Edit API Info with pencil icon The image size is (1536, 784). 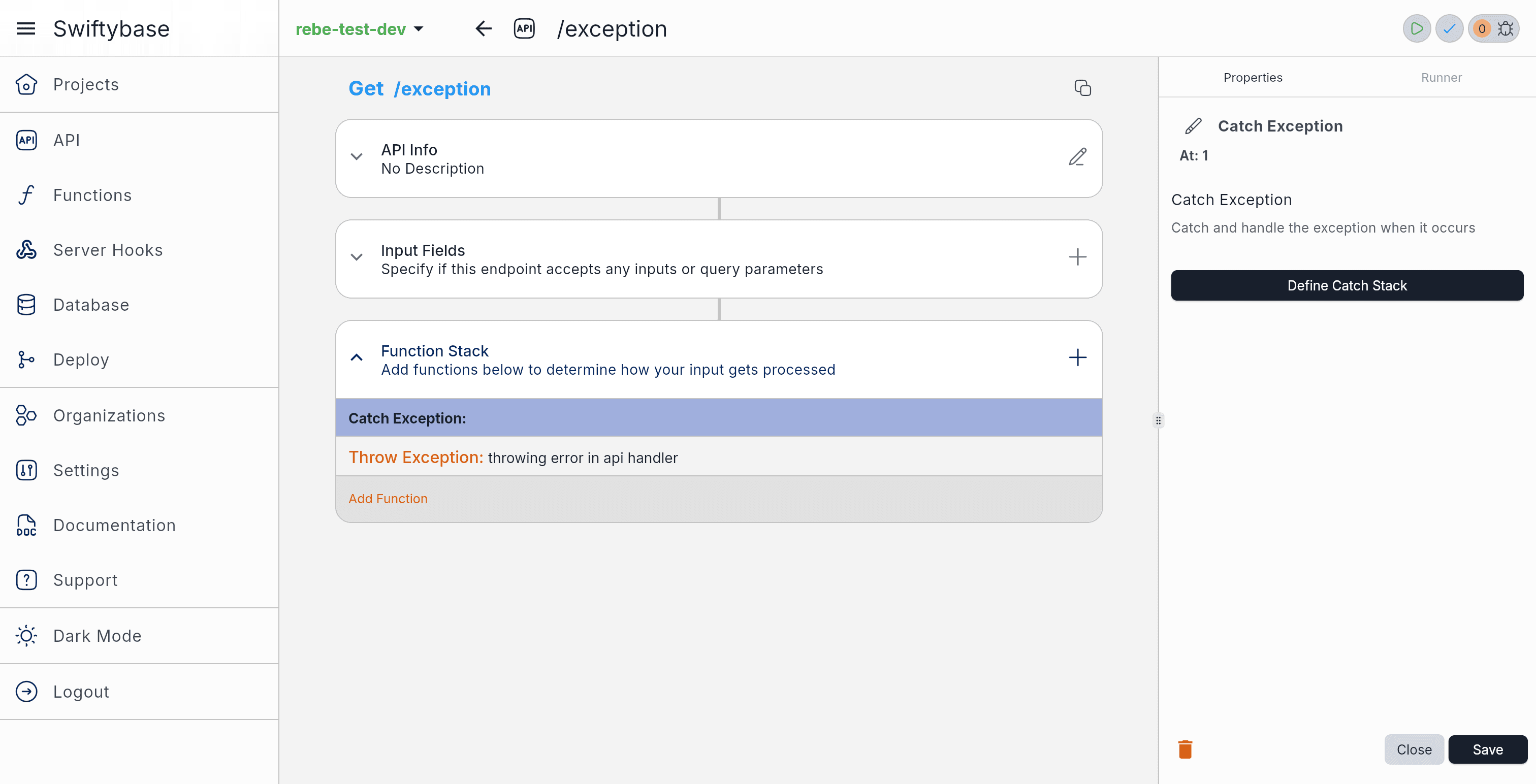point(1077,157)
